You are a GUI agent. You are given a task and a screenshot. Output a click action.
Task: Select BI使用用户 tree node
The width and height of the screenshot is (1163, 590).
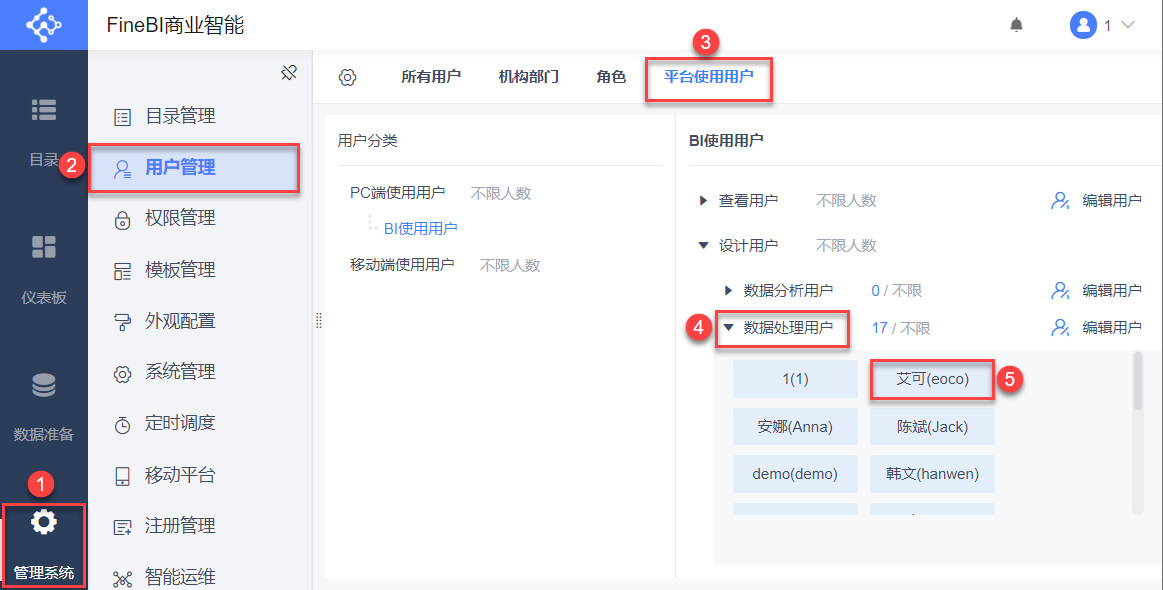(421, 229)
